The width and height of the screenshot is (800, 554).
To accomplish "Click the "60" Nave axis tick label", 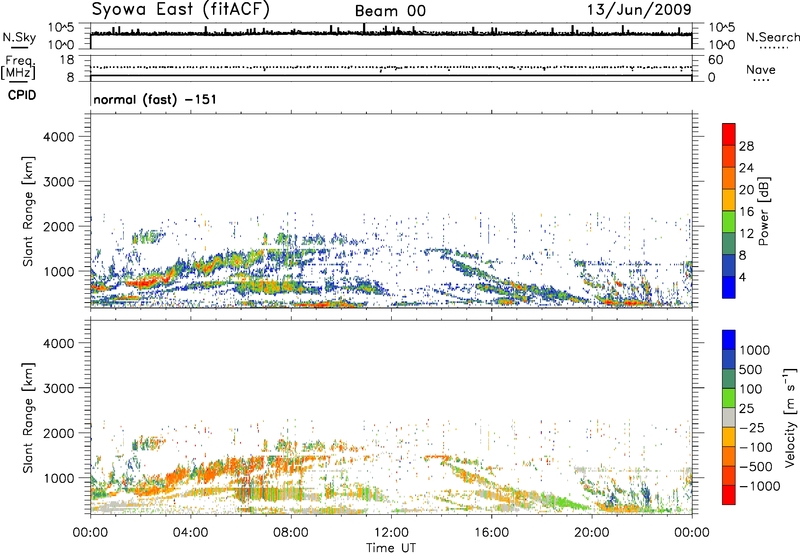I will tap(715, 60).
